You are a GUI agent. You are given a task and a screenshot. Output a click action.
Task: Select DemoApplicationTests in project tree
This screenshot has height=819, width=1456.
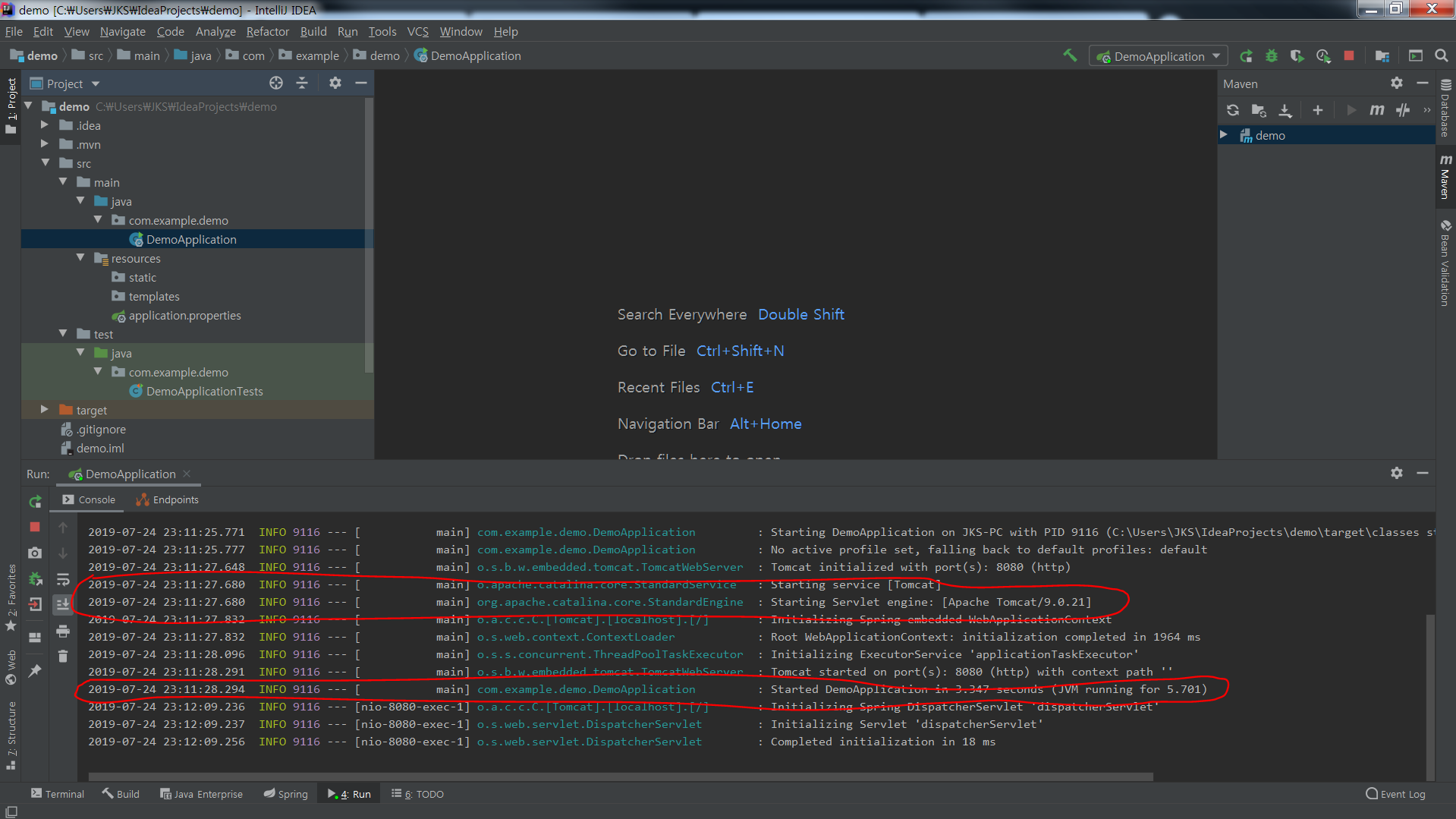coord(204,391)
